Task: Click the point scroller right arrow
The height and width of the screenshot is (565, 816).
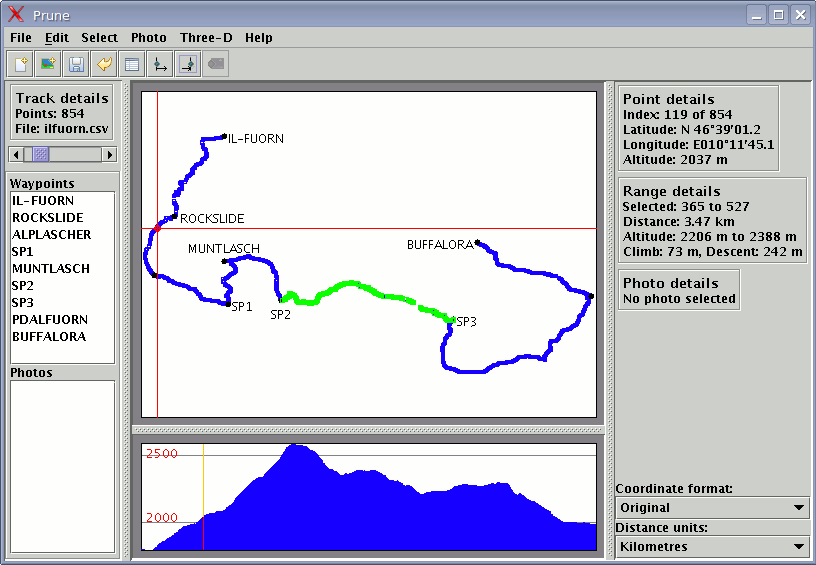Action: [x=110, y=155]
